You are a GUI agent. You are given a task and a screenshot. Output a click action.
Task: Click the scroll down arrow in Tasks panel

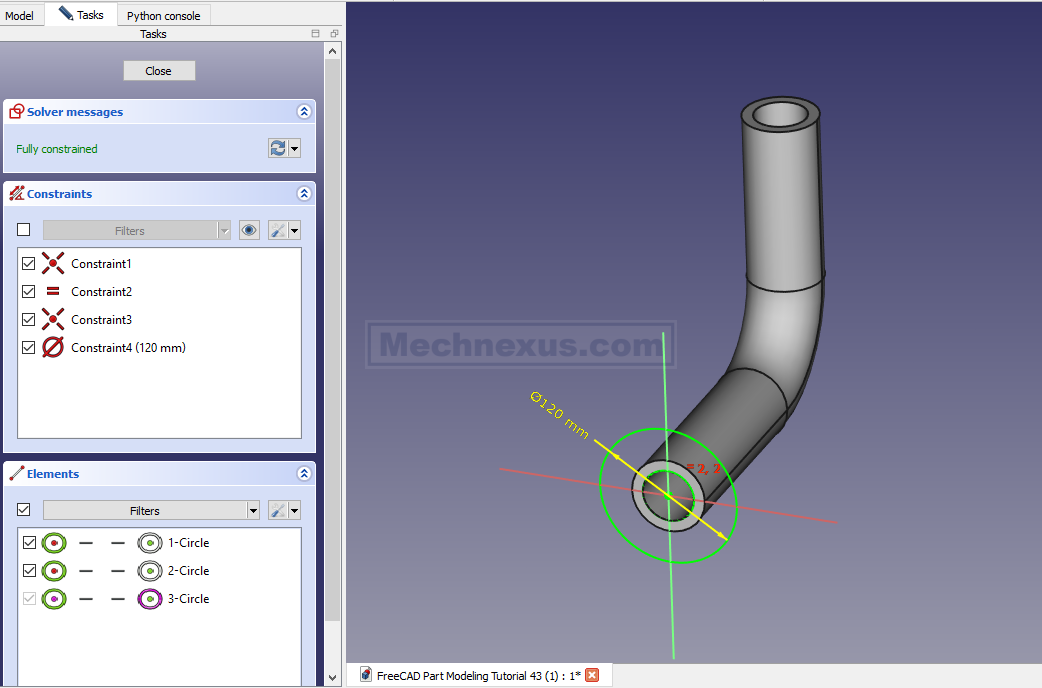coord(333,678)
